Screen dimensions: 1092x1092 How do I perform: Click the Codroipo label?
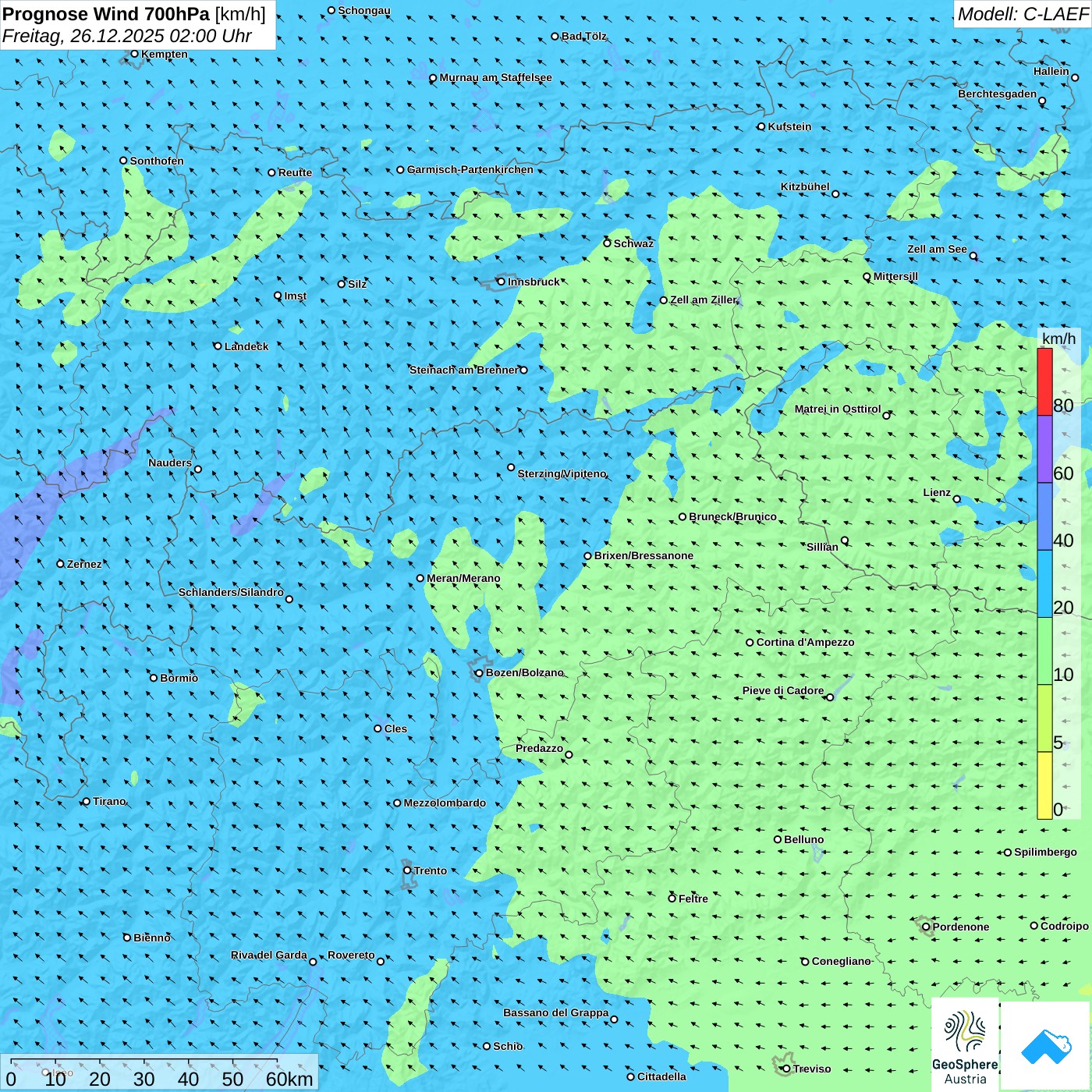1065,926
